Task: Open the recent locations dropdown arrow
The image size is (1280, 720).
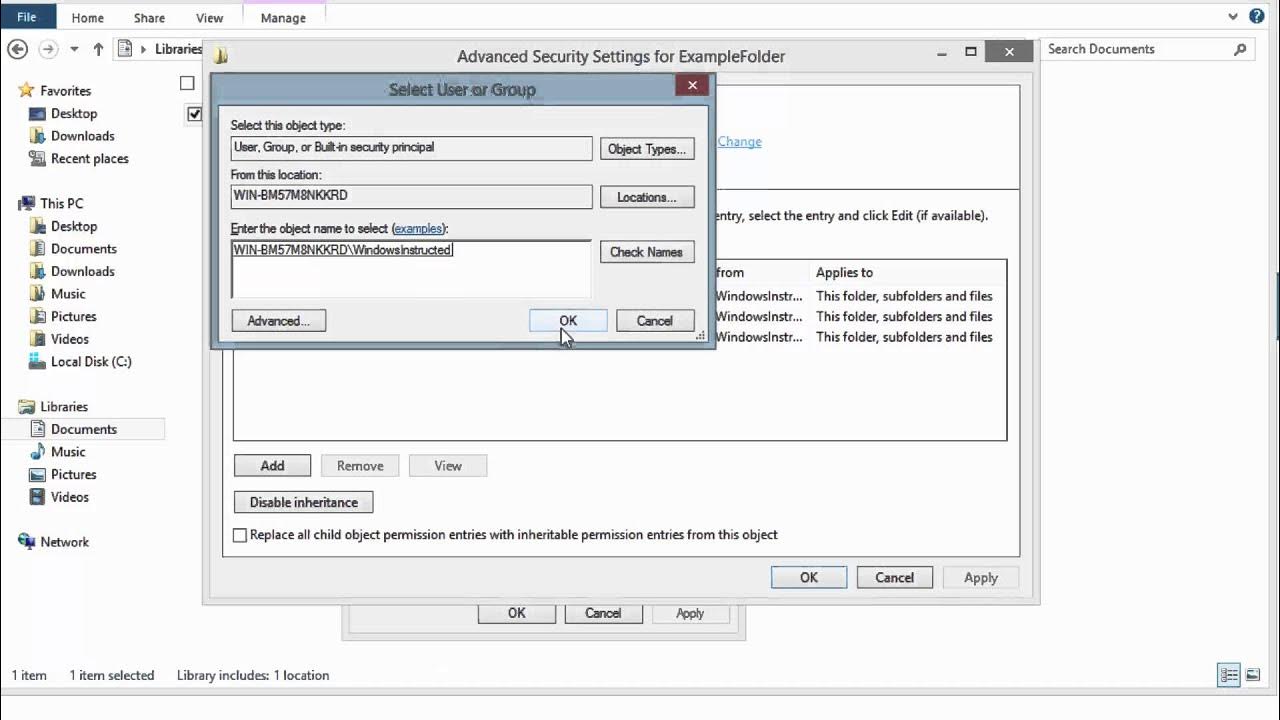Action: tap(74, 49)
